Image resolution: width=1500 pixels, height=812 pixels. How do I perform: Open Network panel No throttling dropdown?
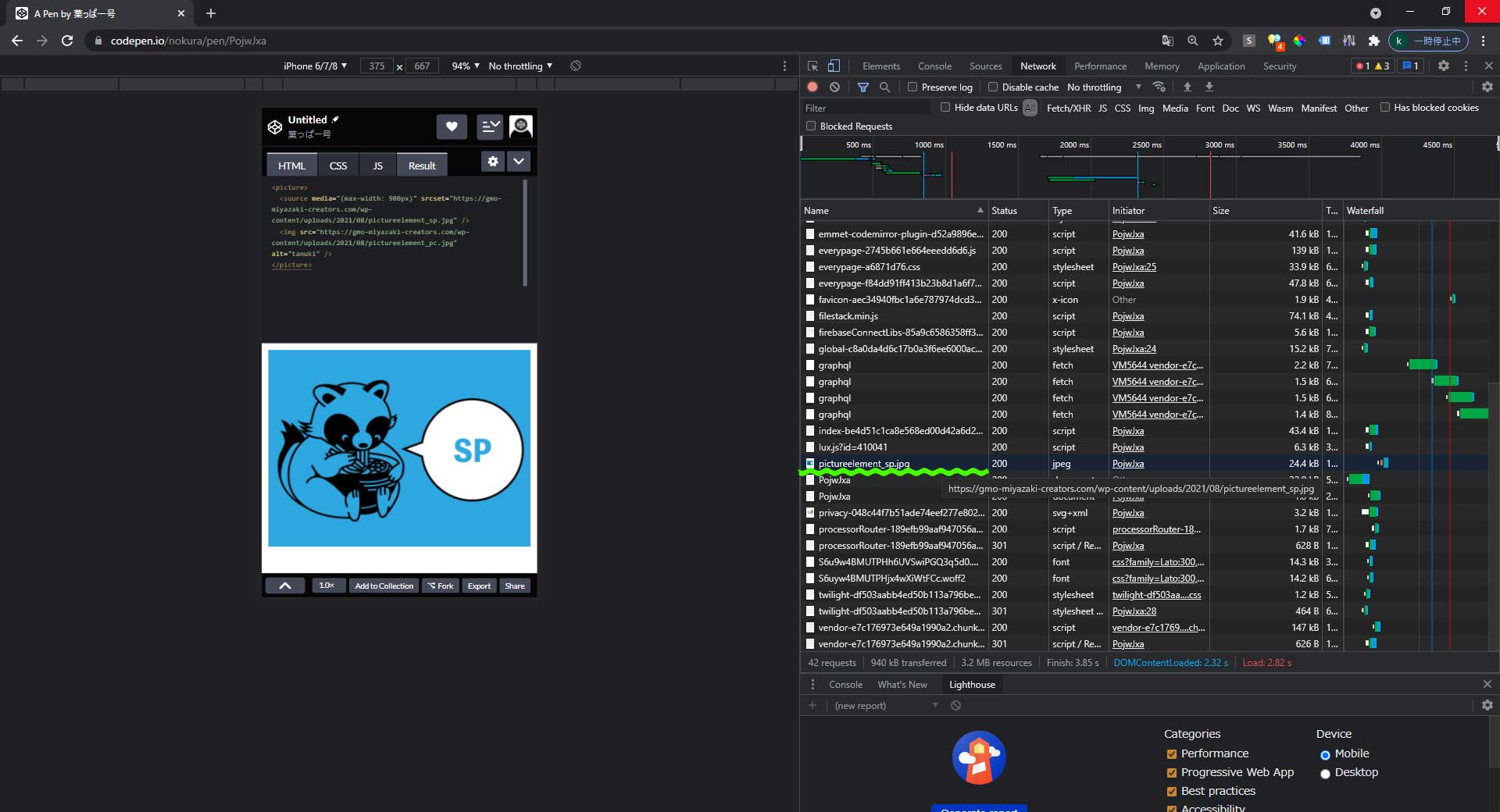1104,87
